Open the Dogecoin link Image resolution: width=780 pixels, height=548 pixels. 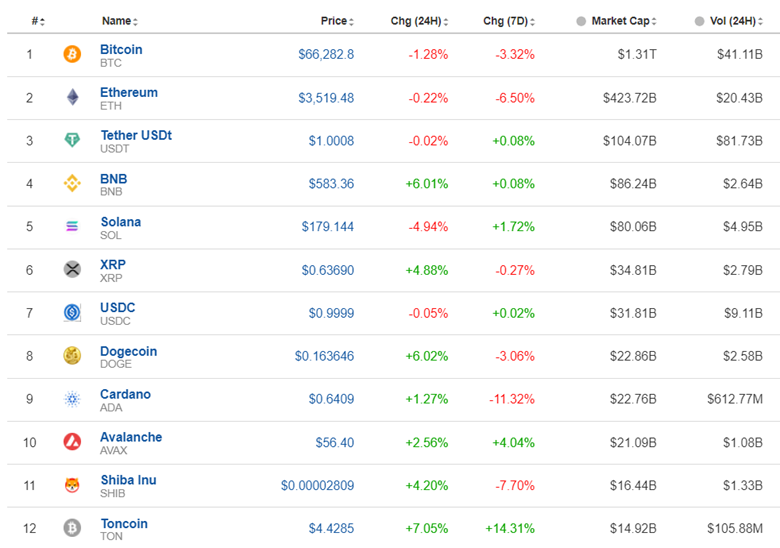pyautogui.click(x=128, y=351)
